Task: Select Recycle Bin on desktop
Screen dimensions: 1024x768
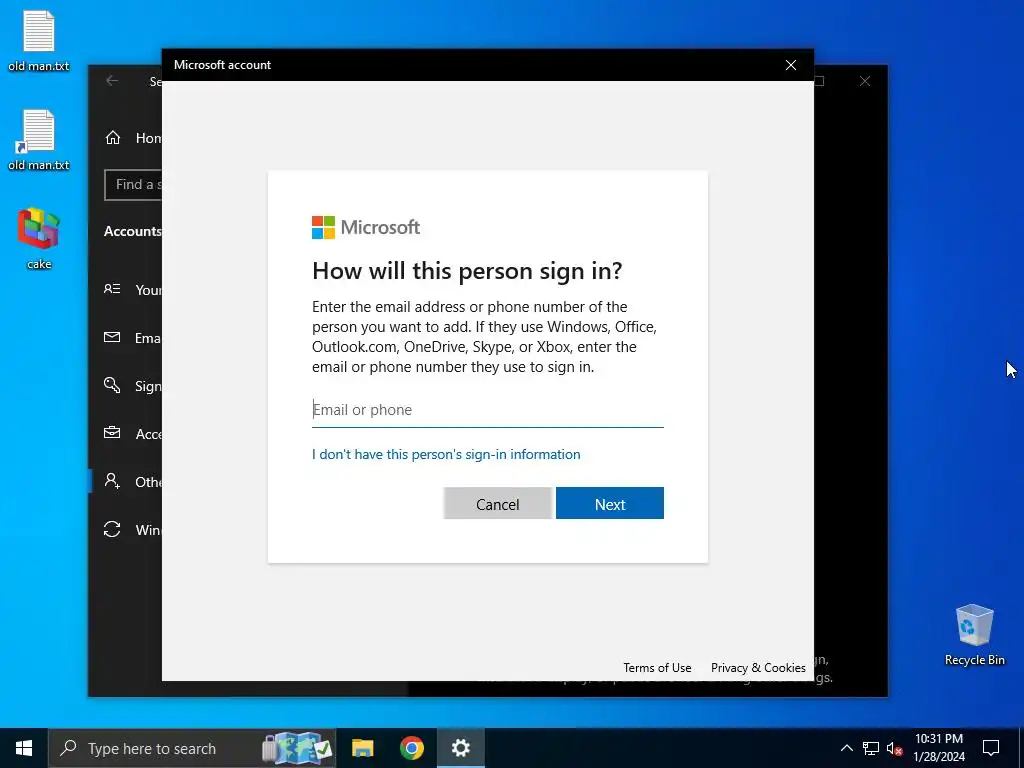Action: click(x=974, y=634)
